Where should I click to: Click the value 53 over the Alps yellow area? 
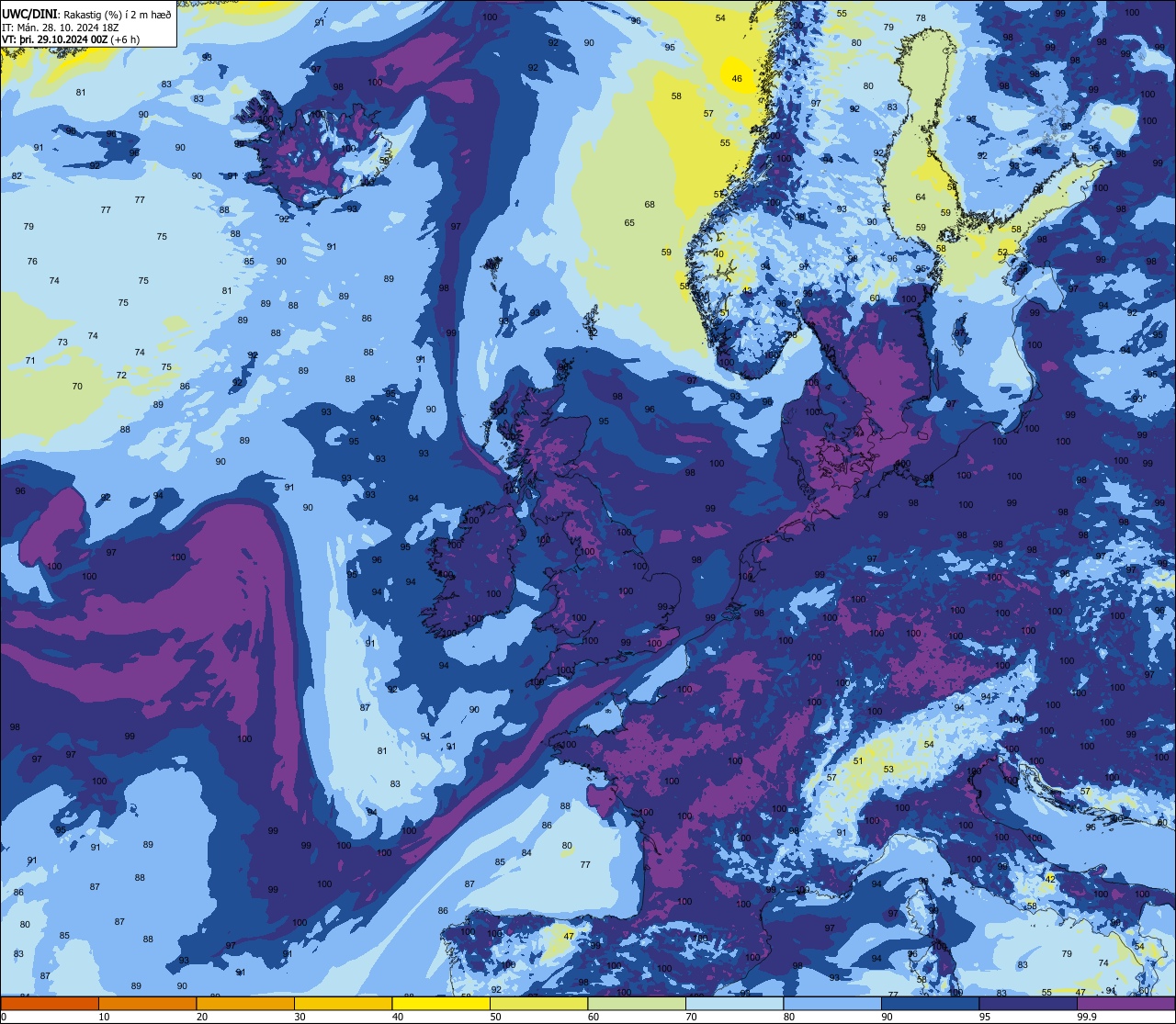point(888,770)
